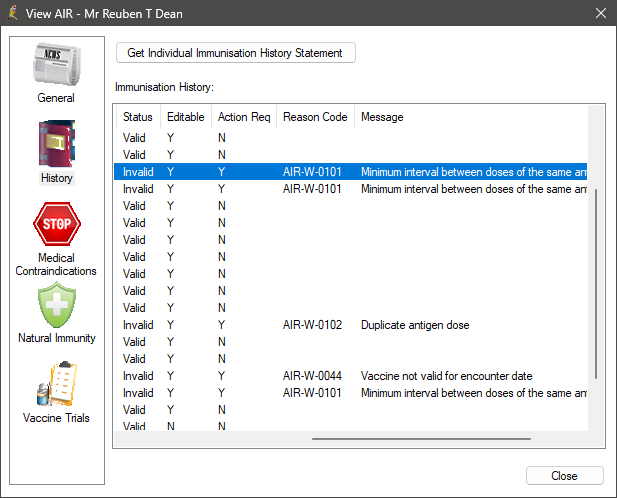
Task: Sort by the Status column header
Action: pyautogui.click(x=138, y=117)
